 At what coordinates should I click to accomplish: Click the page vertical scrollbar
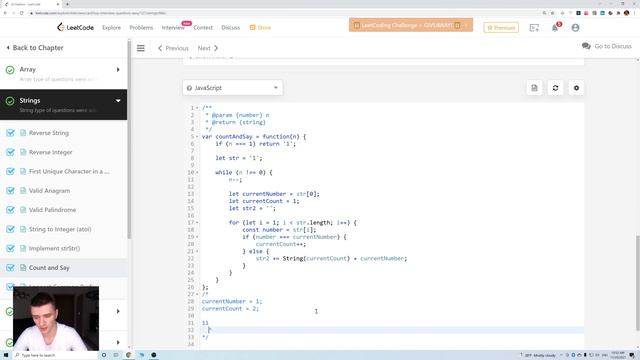coord(638,283)
